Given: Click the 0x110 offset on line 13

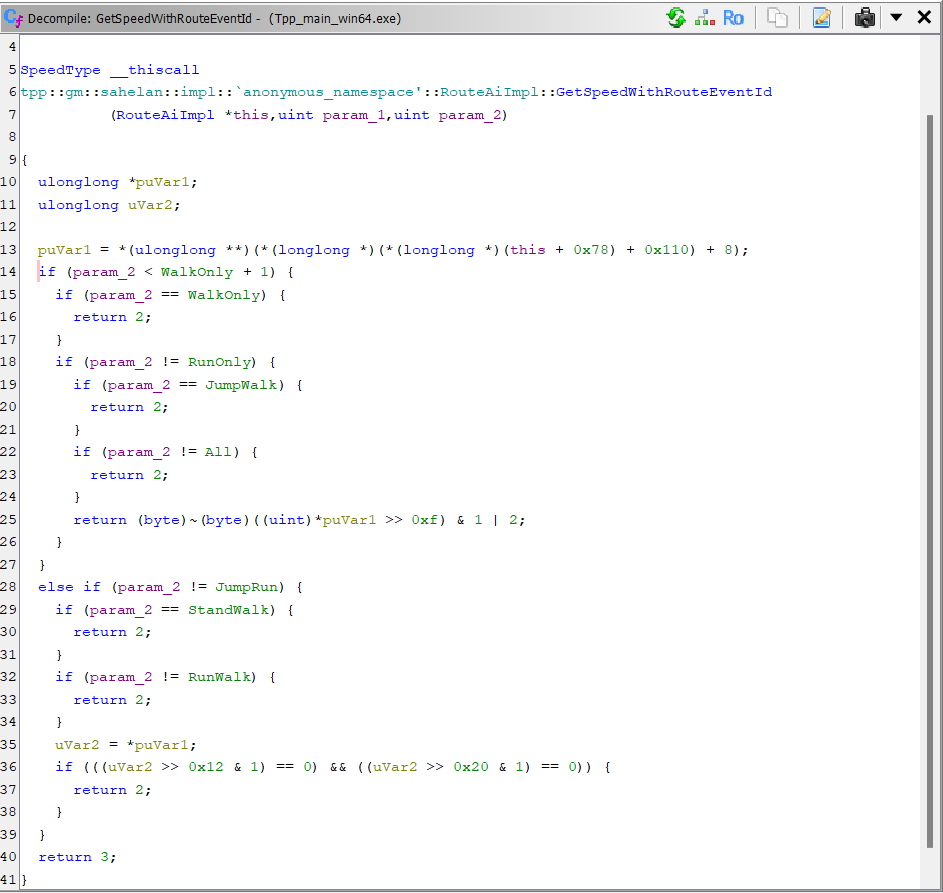Looking at the screenshot, I should click(x=666, y=250).
